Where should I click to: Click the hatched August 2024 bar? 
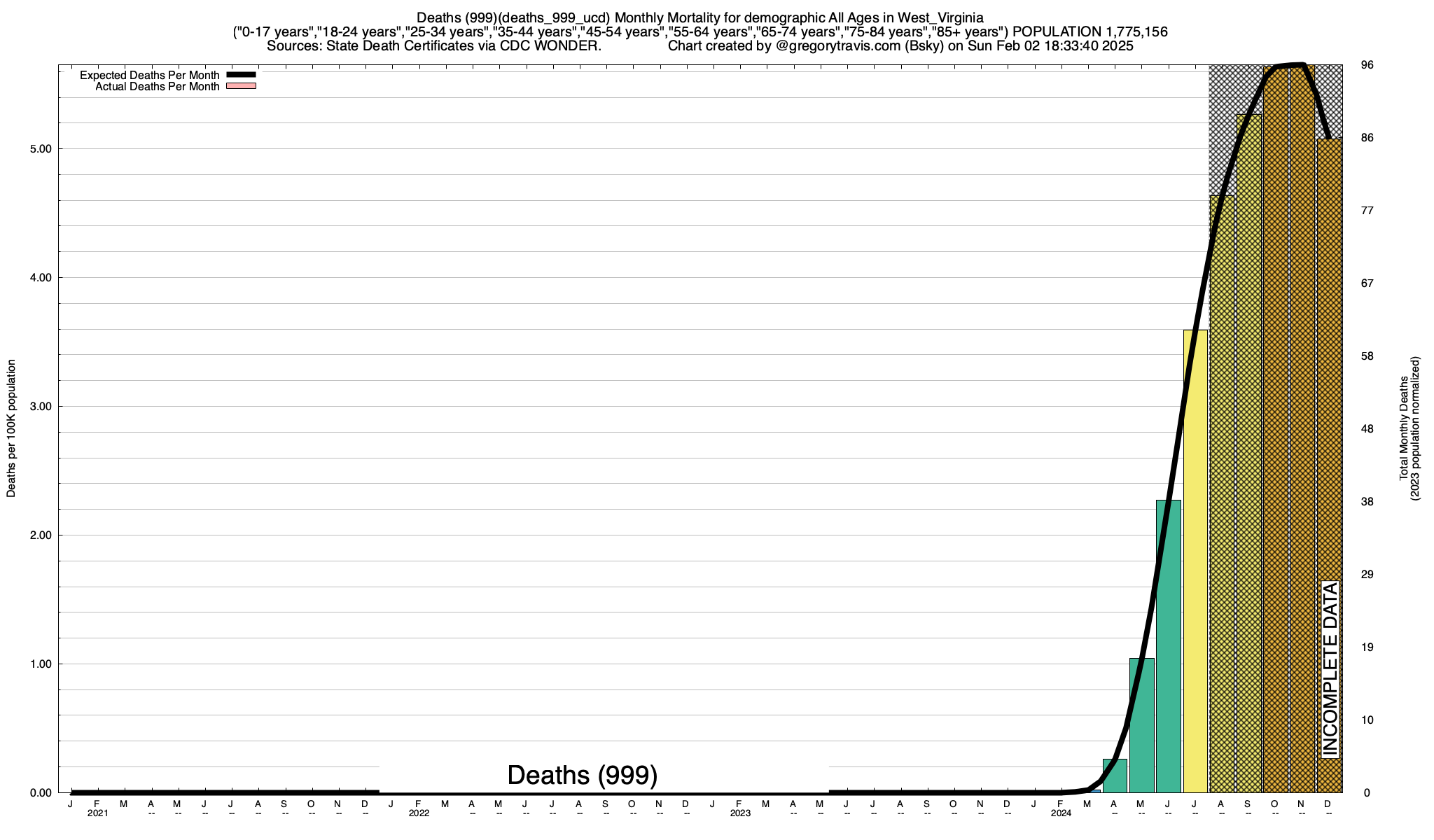(1222, 490)
